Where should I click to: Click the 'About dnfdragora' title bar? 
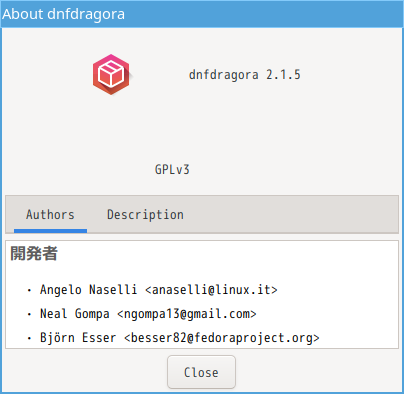[202, 14]
